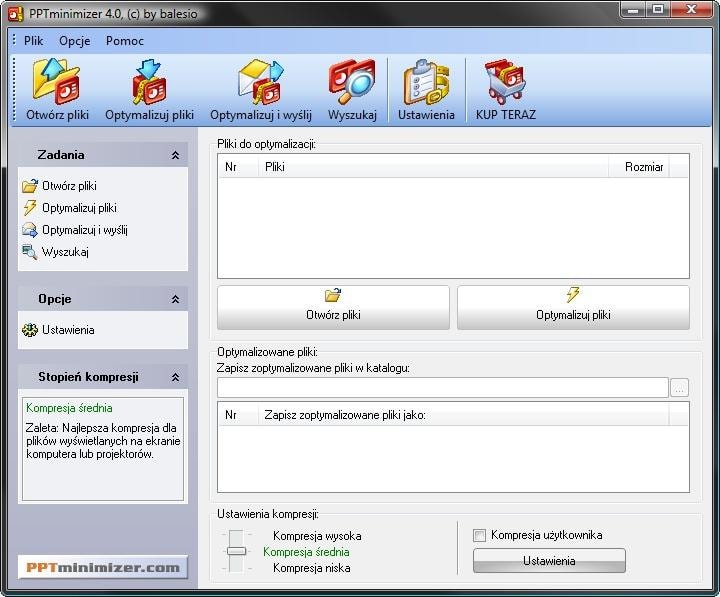720x597 pixels.
Task: Enable the Kompresja użytkownika checkbox
Action: (479, 535)
